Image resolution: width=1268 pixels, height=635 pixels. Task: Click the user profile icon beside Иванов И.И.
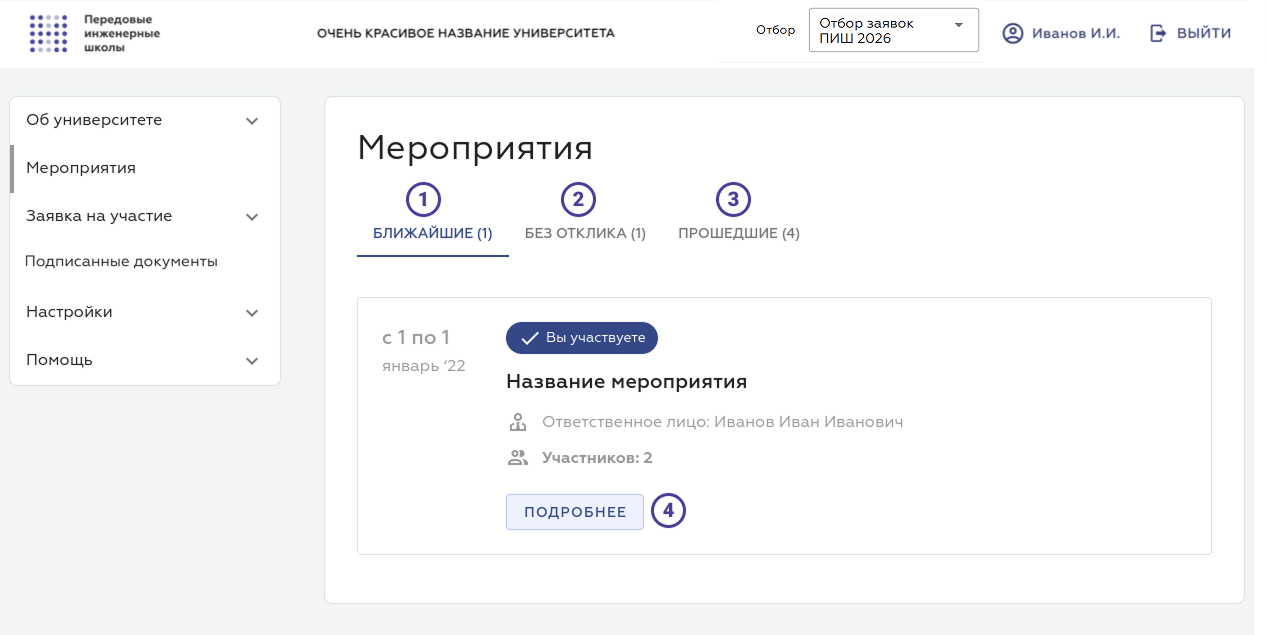click(1013, 34)
